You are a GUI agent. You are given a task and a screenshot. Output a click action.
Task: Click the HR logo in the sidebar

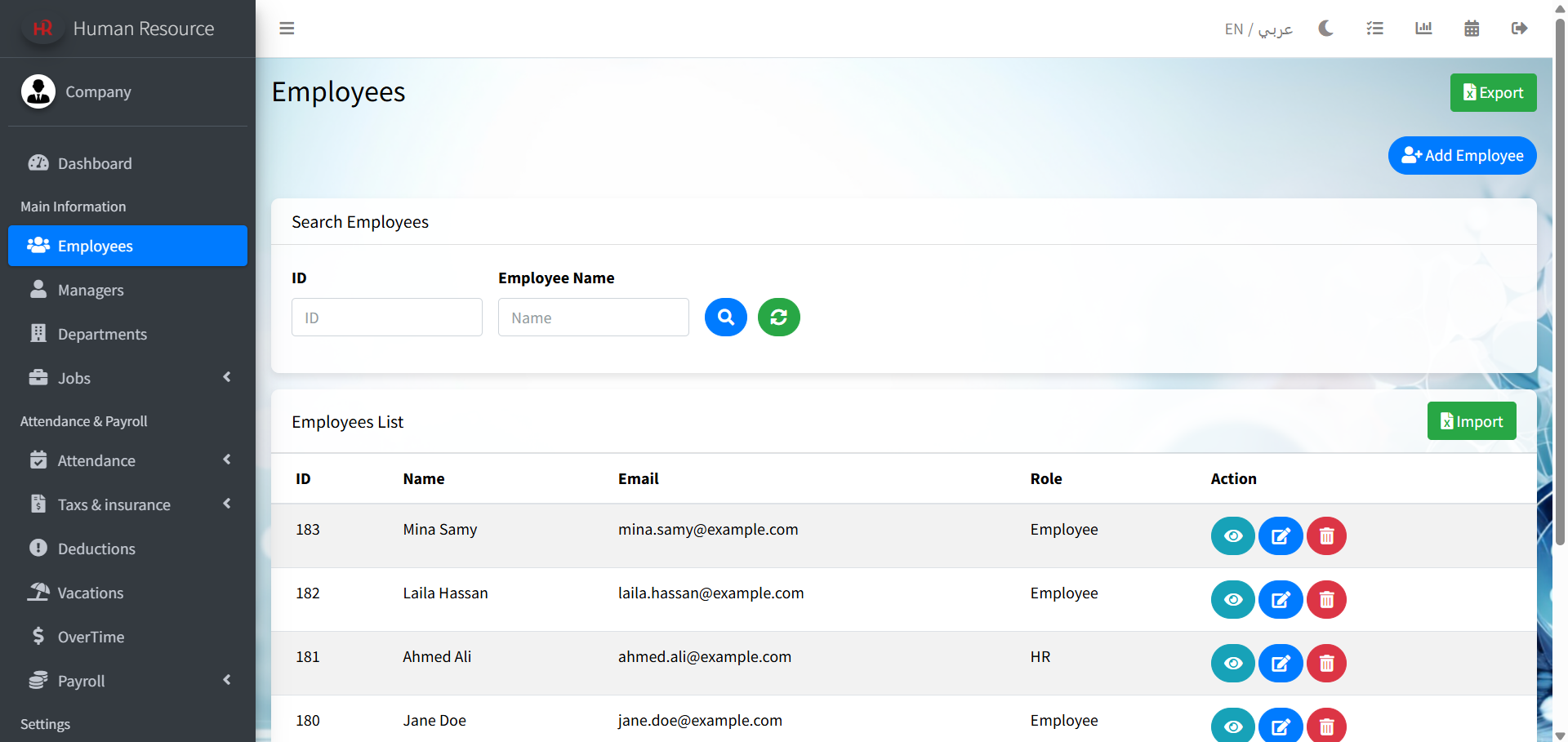[x=42, y=29]
